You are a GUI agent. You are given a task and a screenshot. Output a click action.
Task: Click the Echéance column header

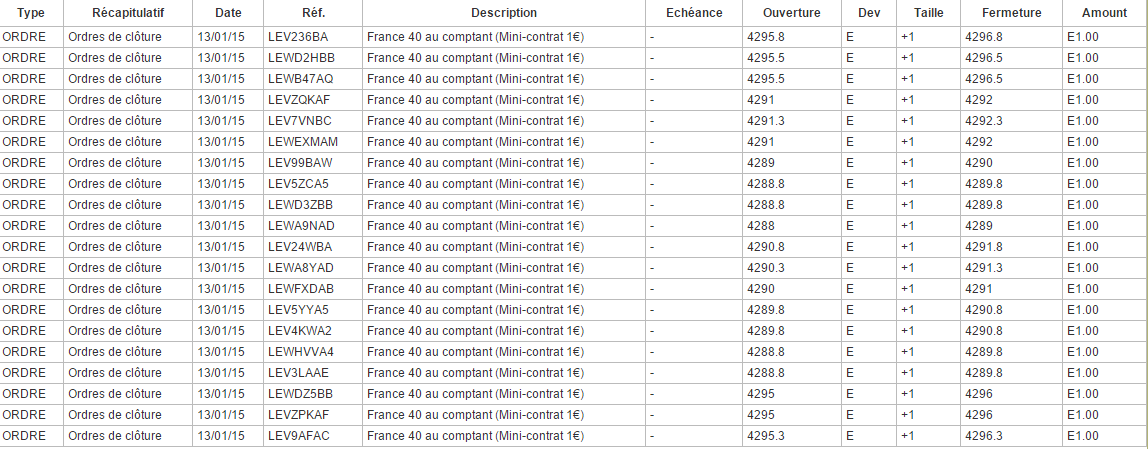693,13
